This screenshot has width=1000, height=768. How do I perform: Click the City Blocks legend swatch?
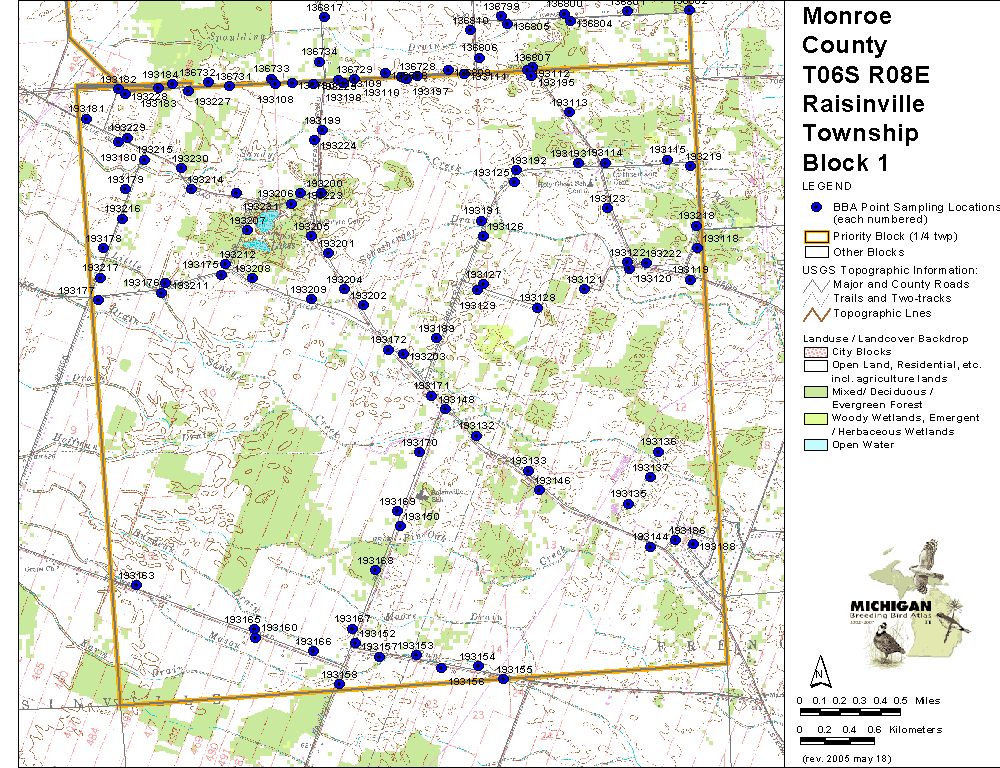[816, 352]
